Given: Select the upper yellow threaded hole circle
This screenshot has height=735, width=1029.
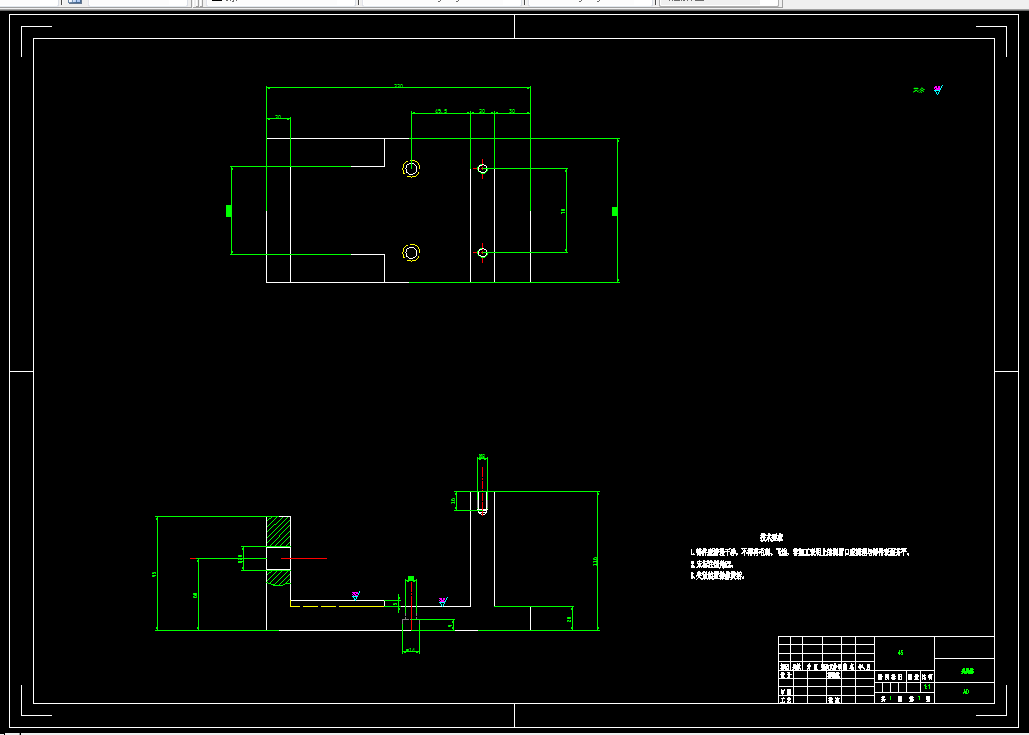Looking at the screenshot, I should point(411,169).
